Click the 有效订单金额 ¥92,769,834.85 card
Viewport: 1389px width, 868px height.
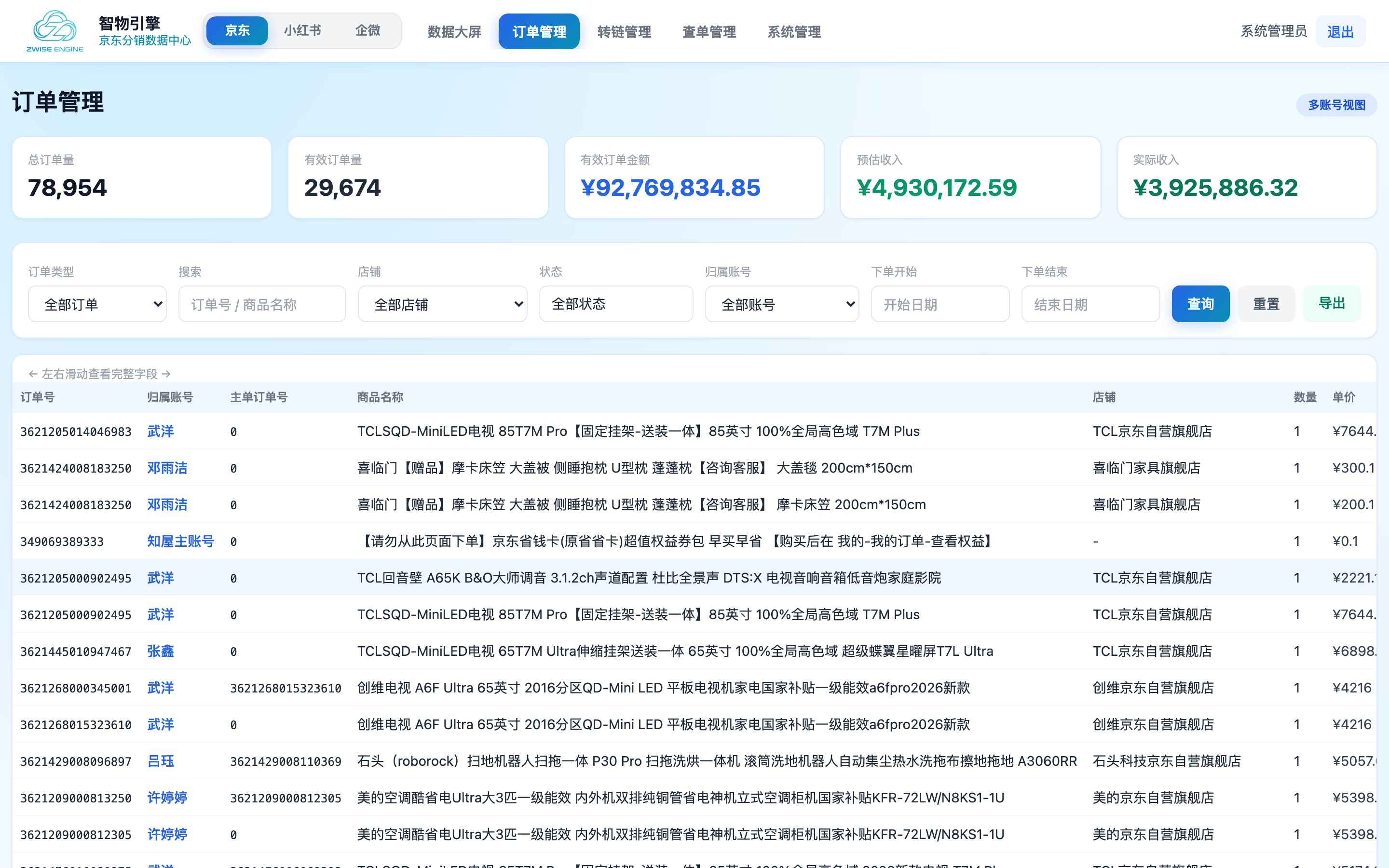click(x=694, y=177)
